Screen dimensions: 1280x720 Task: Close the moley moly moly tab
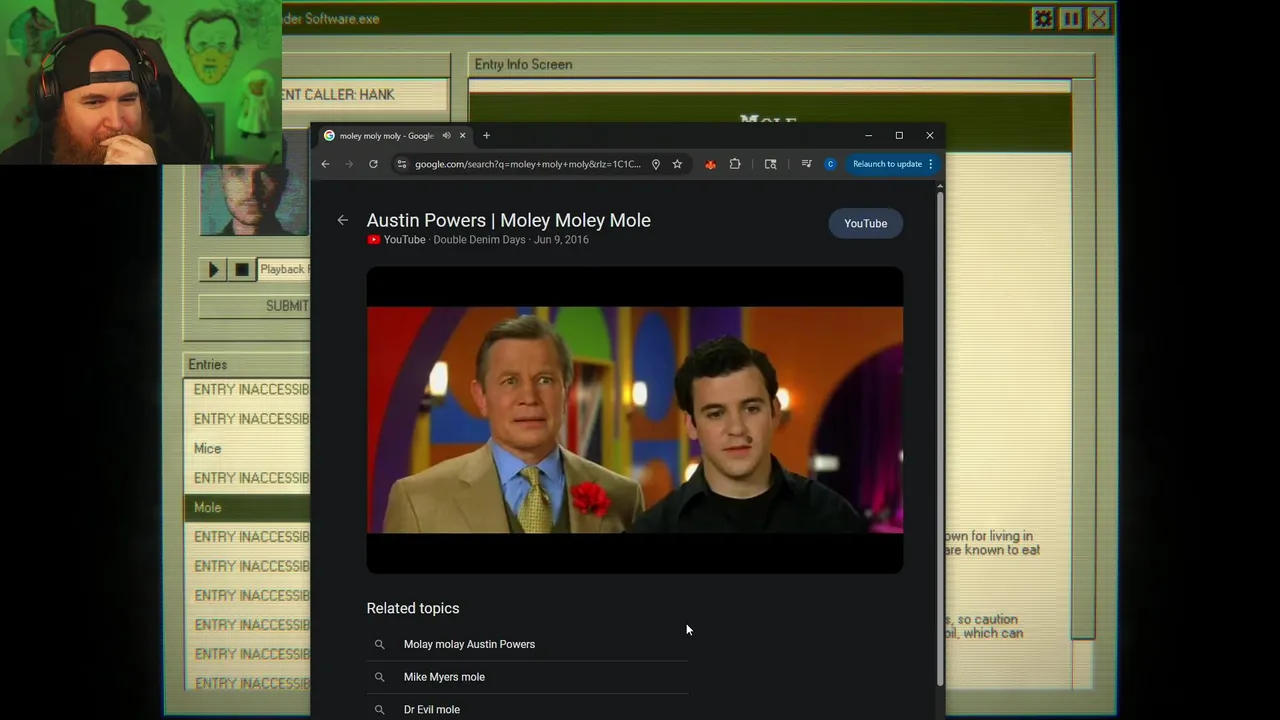click(x=462, y=136)
